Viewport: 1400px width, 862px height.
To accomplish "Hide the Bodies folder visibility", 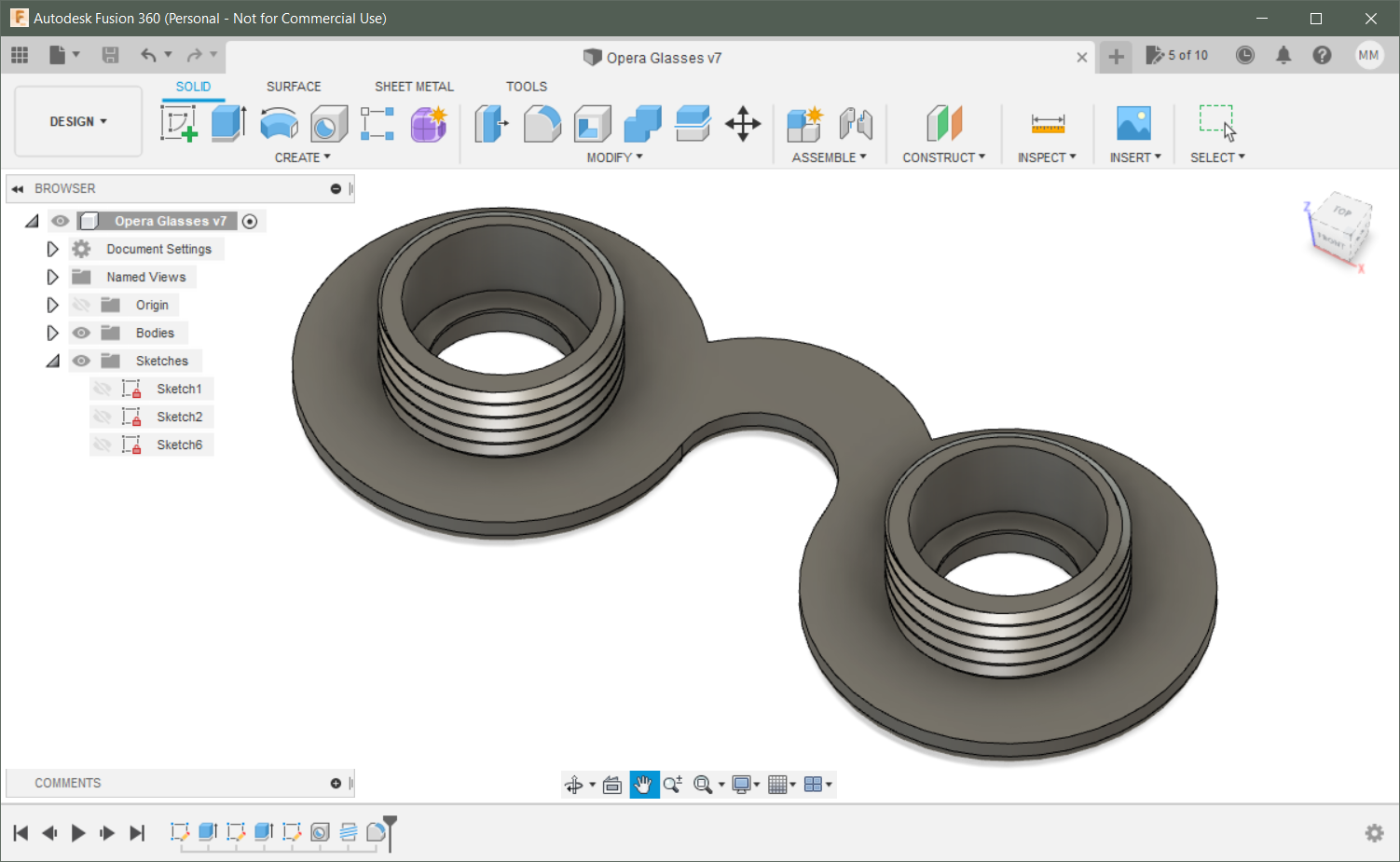I will (82, 333).
